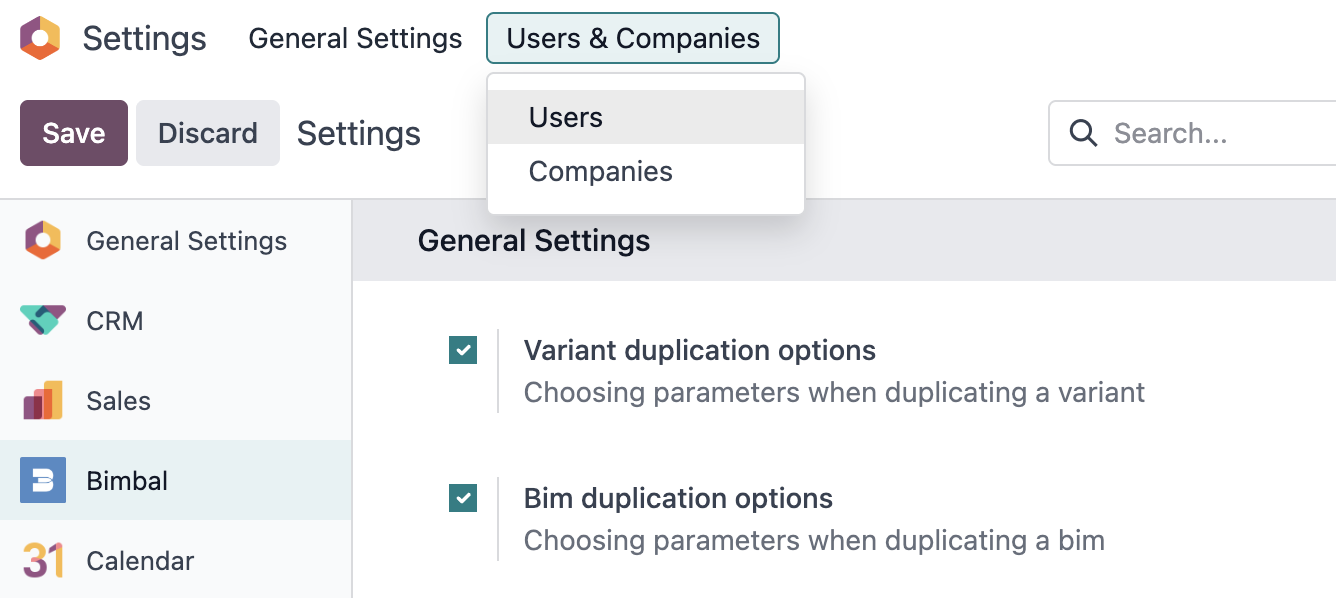This screenshot has height=598, width=1336.
Task: Open the General Settings sidebar icon
Action: click(x=43, y=241)
